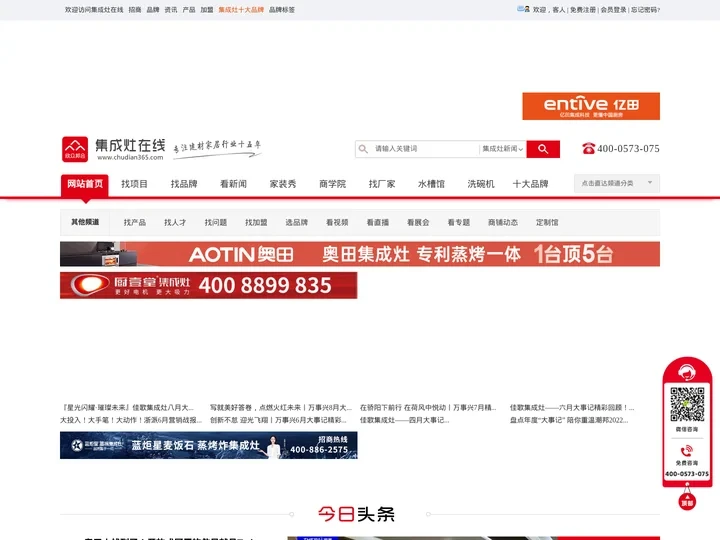Open the 找项目 nav item
This screenshot has width=720, height=540.
click(x=134, y=184)
